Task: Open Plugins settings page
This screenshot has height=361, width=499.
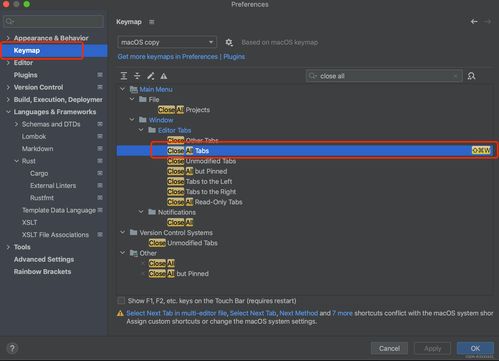Action: (x=25, y=75)
